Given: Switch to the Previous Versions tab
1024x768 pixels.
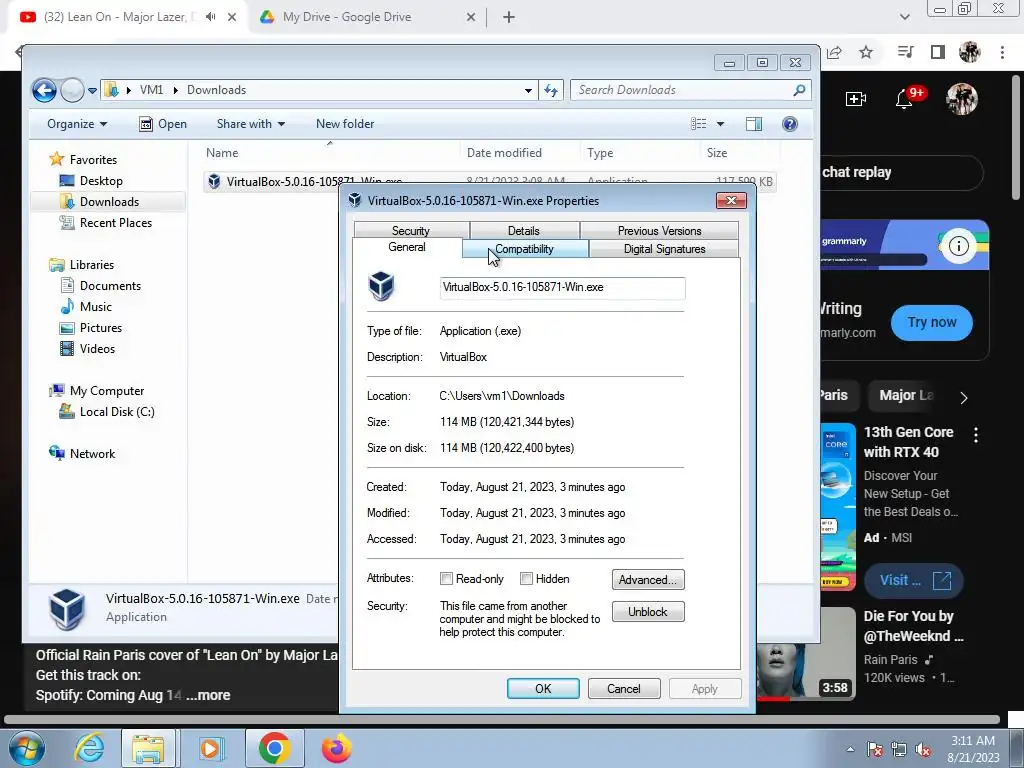Looking at the screenshot, I should click(660, 231).
